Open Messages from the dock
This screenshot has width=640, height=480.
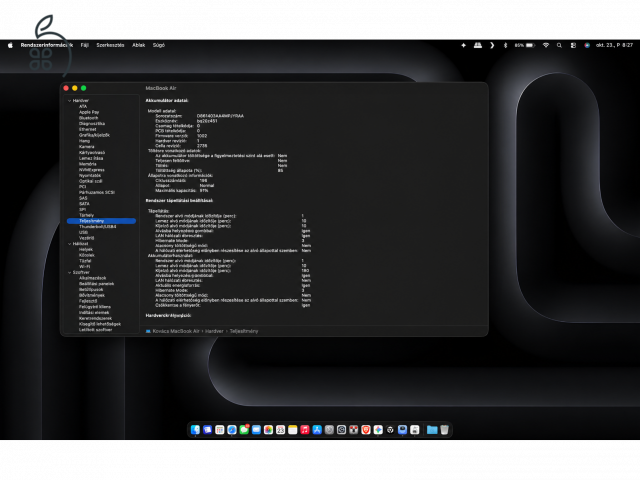pos(244,429)
